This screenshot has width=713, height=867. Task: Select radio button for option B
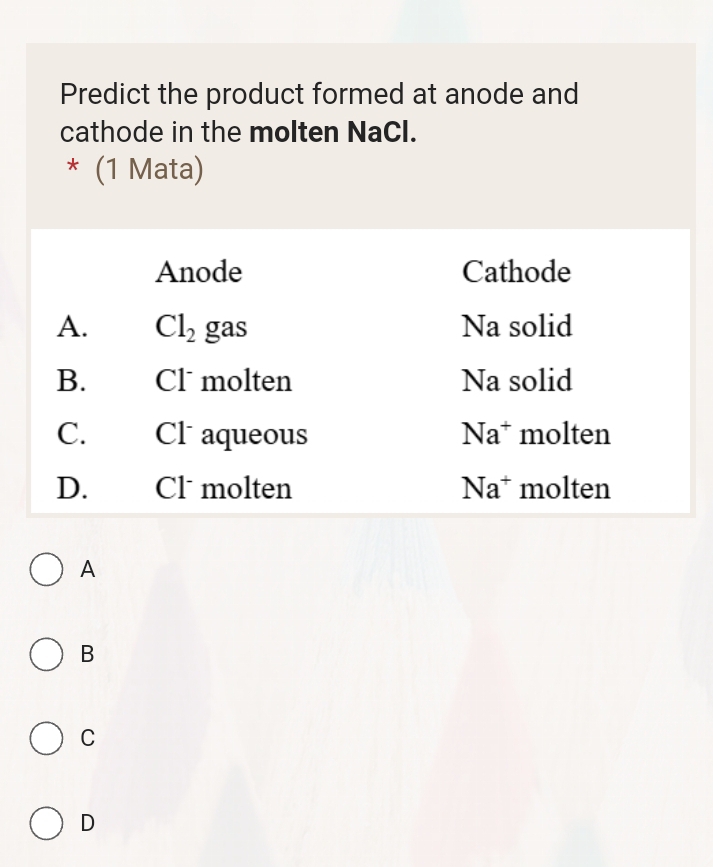(x=46, y=655)
